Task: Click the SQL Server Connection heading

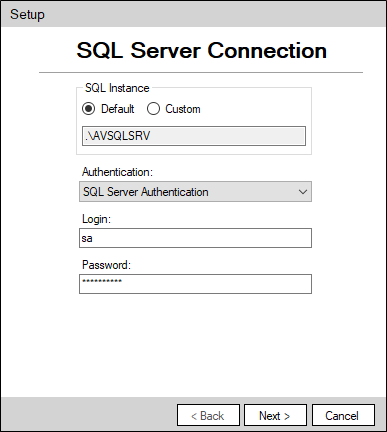Action: (202, 51)
